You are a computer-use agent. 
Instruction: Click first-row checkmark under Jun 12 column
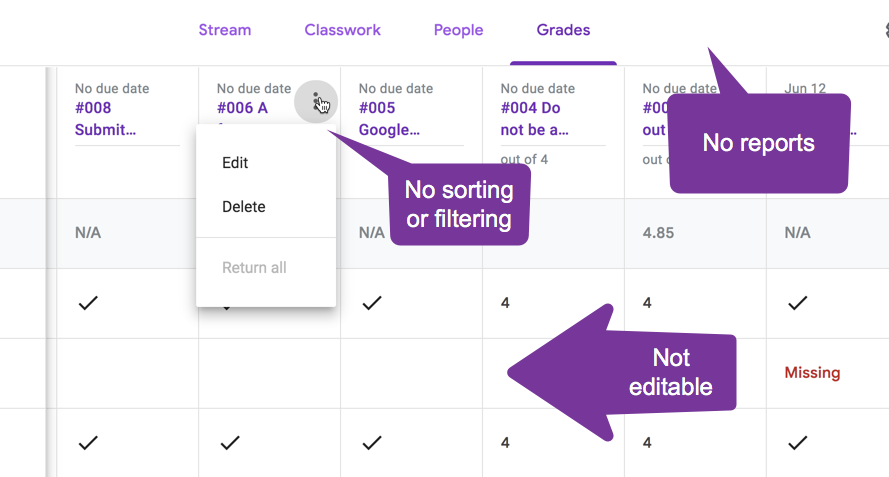[x=798, y=303]
